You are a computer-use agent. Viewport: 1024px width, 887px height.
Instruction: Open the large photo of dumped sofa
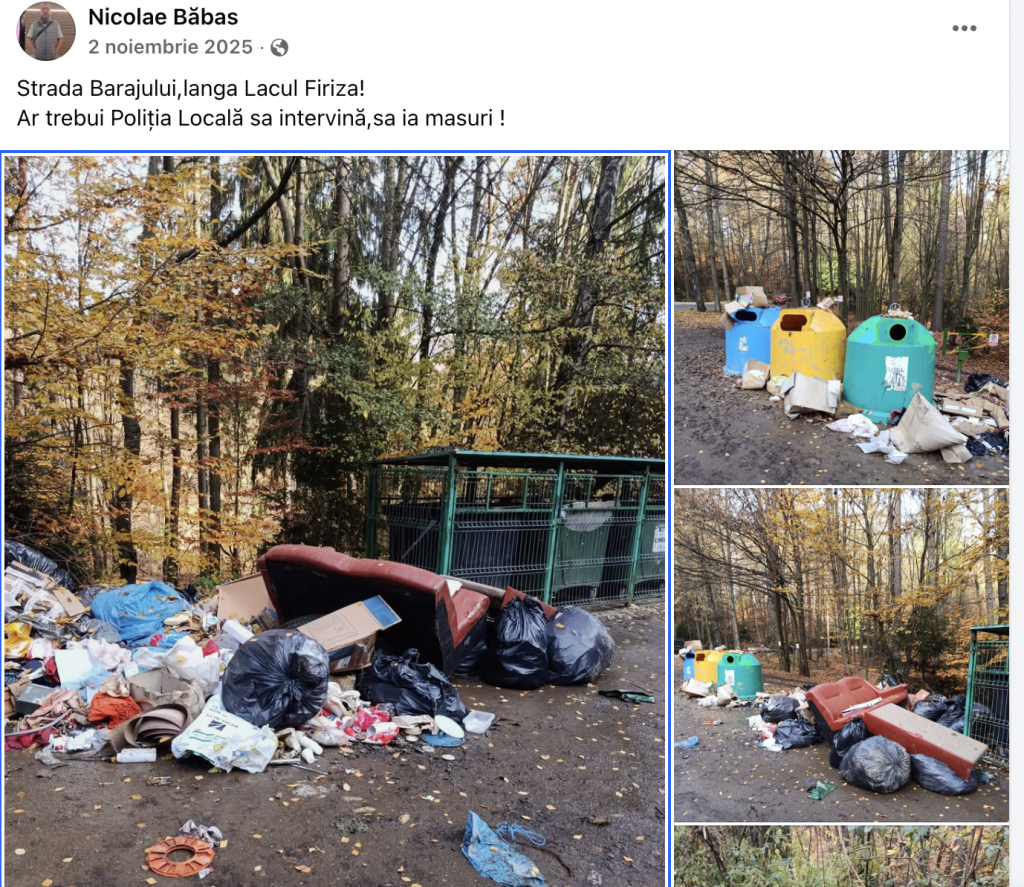(336, 520)
